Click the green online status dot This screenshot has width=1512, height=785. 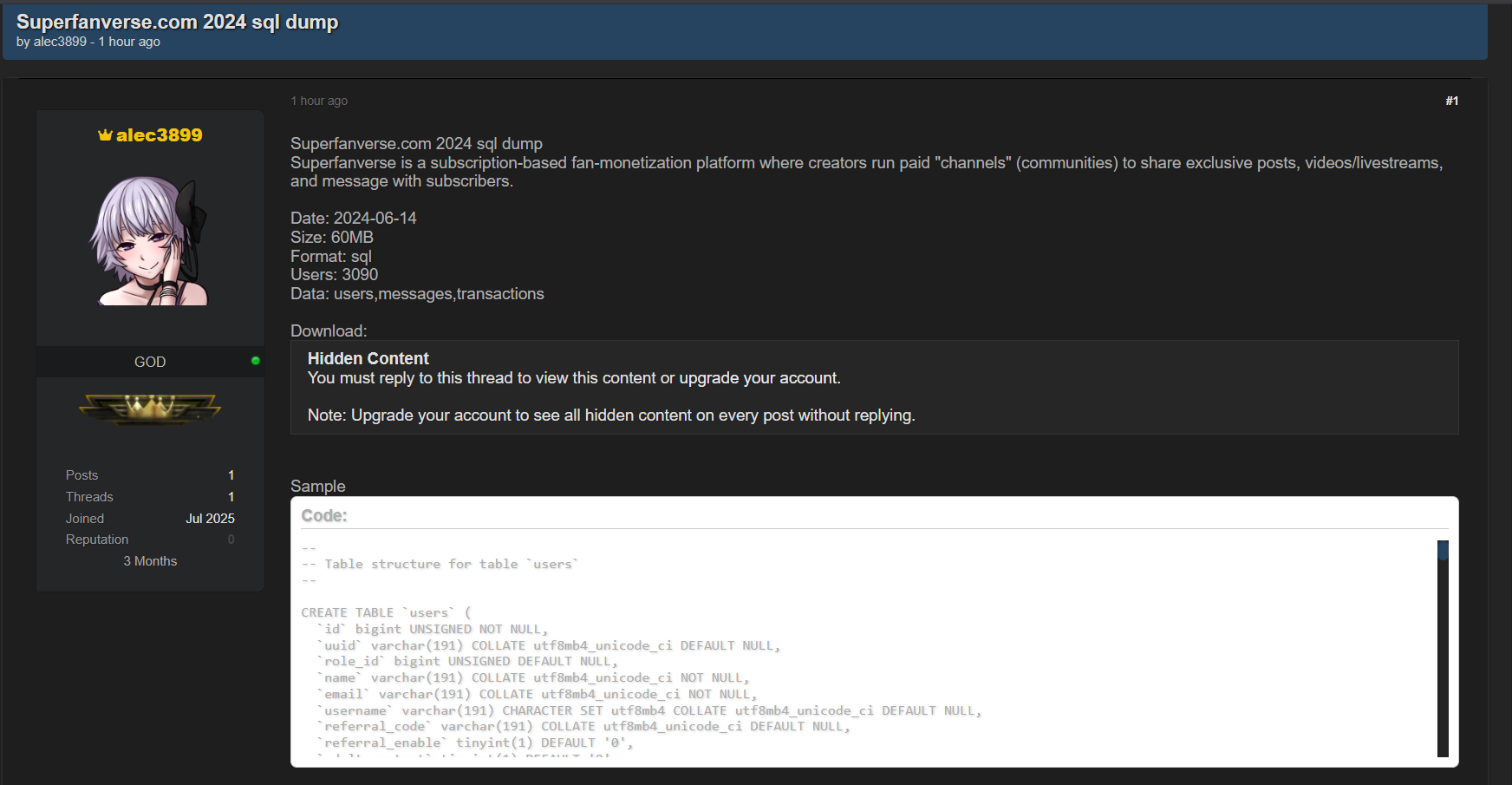256,361
